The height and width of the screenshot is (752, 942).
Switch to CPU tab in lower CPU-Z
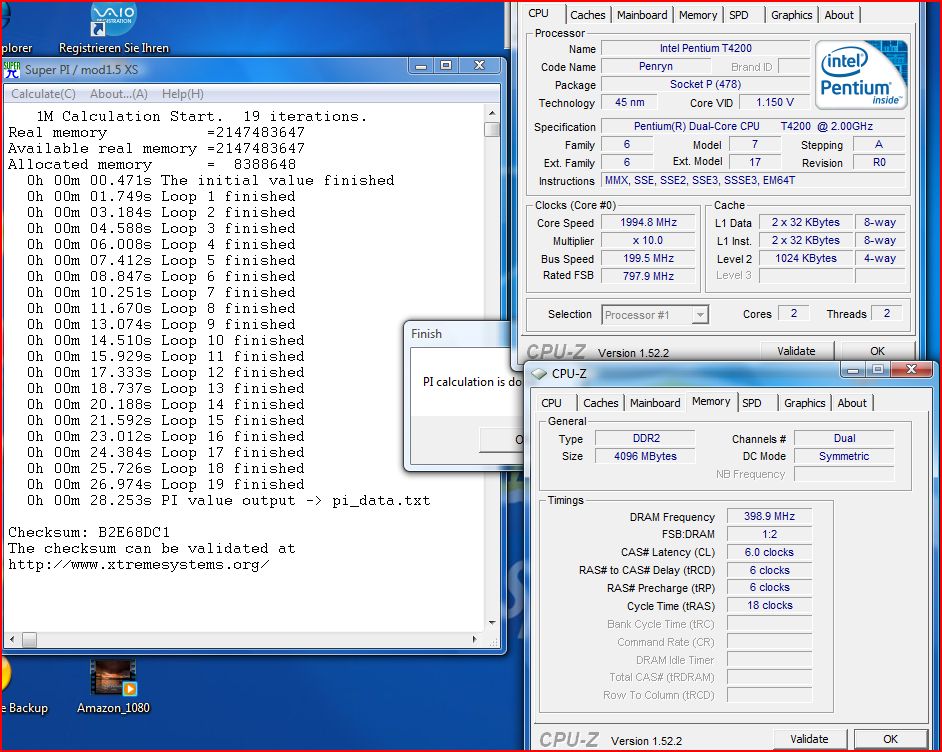(x=551, y=403)
